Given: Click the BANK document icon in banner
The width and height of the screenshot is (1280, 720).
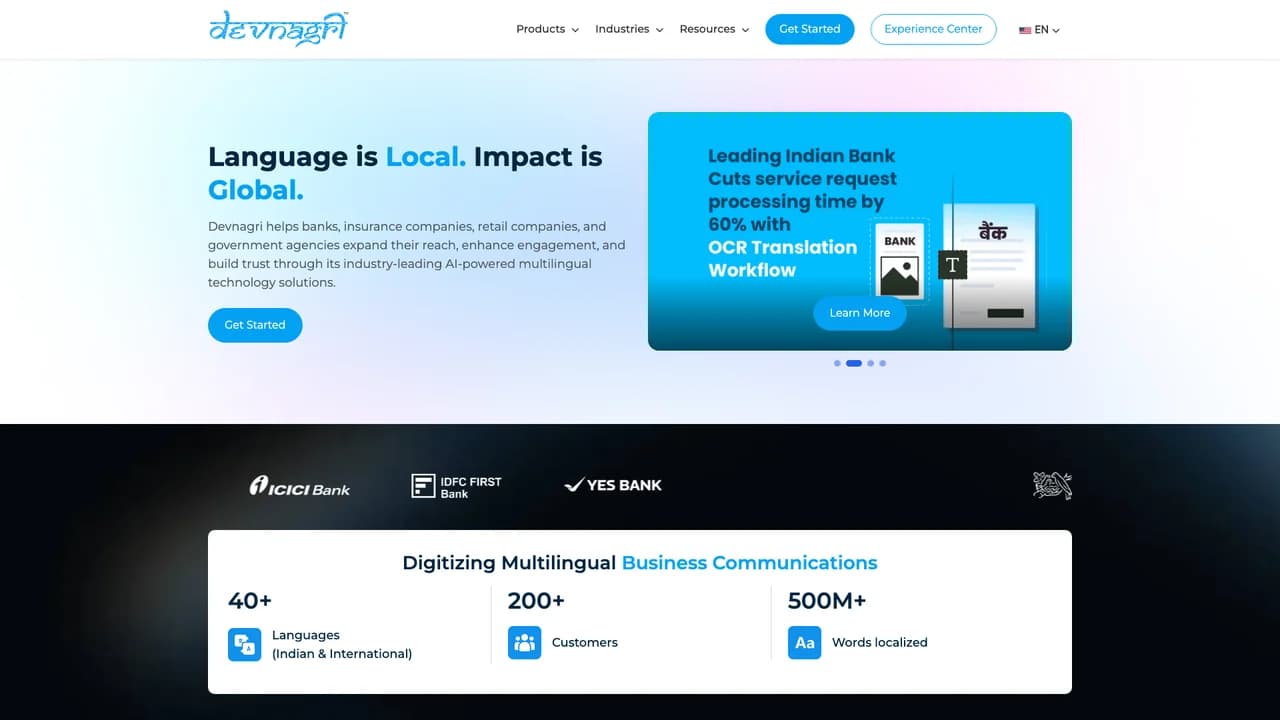Looking at the screenshot, I should point(900,260).
